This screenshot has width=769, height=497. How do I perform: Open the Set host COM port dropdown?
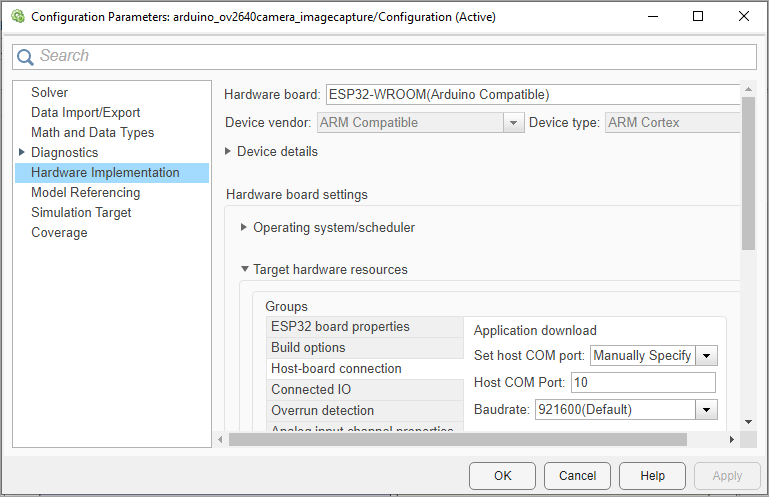click(x=708, y=355)
